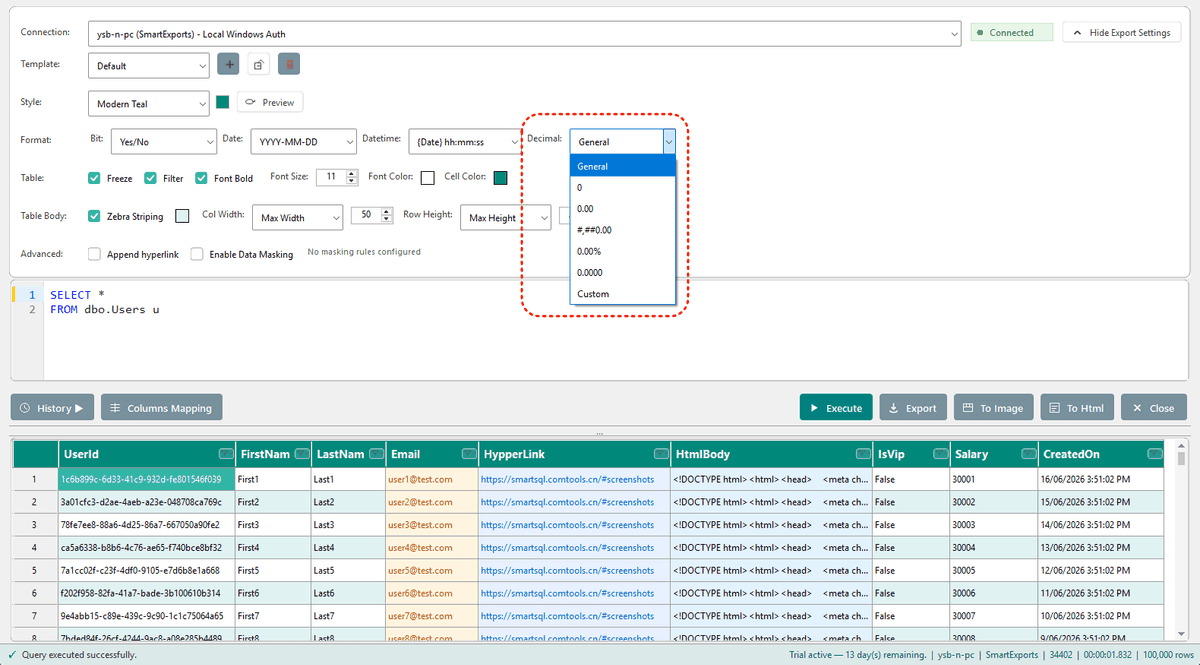The height and width of the screenshot is (665, 1200).
Task: Click the Font Size stepper field
Action: pyautogui.click(x=337, y=177)
